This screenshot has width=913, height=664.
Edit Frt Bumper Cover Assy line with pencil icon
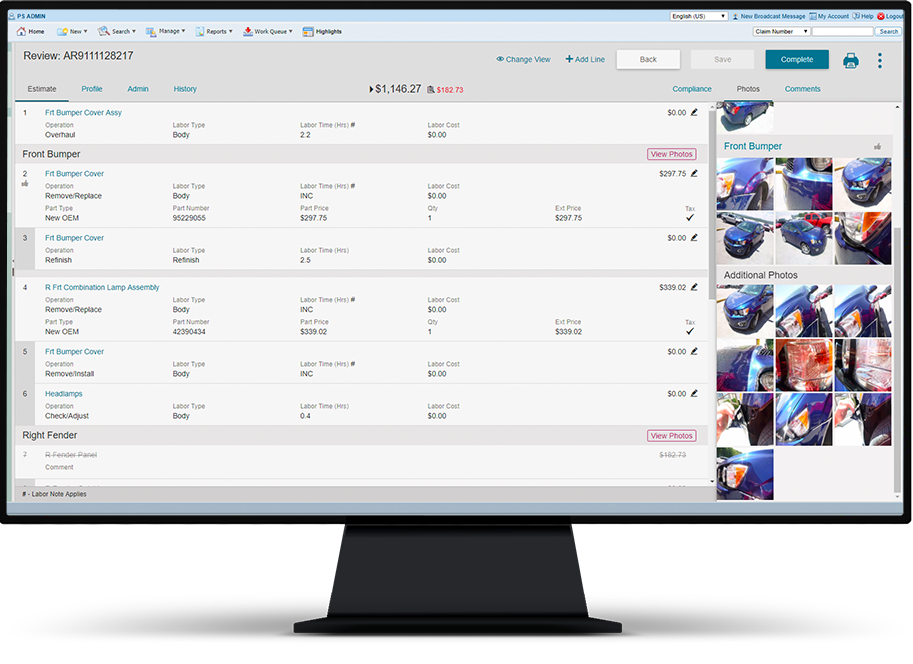(694, 113)
